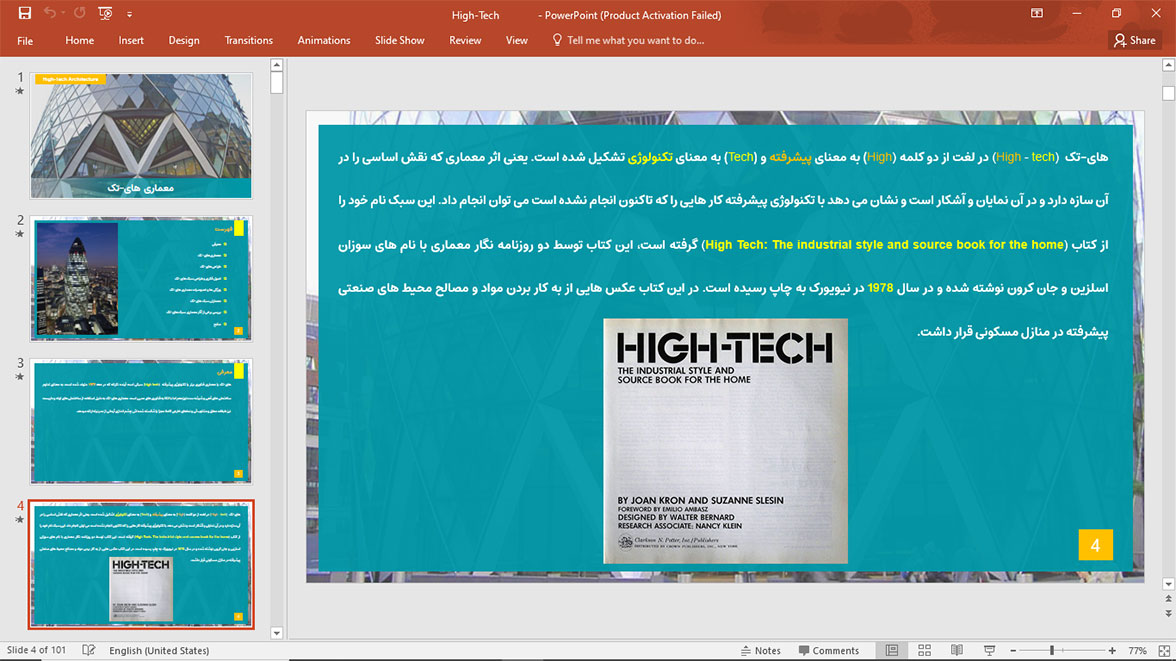Select the highlighted slide 4 thumbnail

click(x=141, y=564)
